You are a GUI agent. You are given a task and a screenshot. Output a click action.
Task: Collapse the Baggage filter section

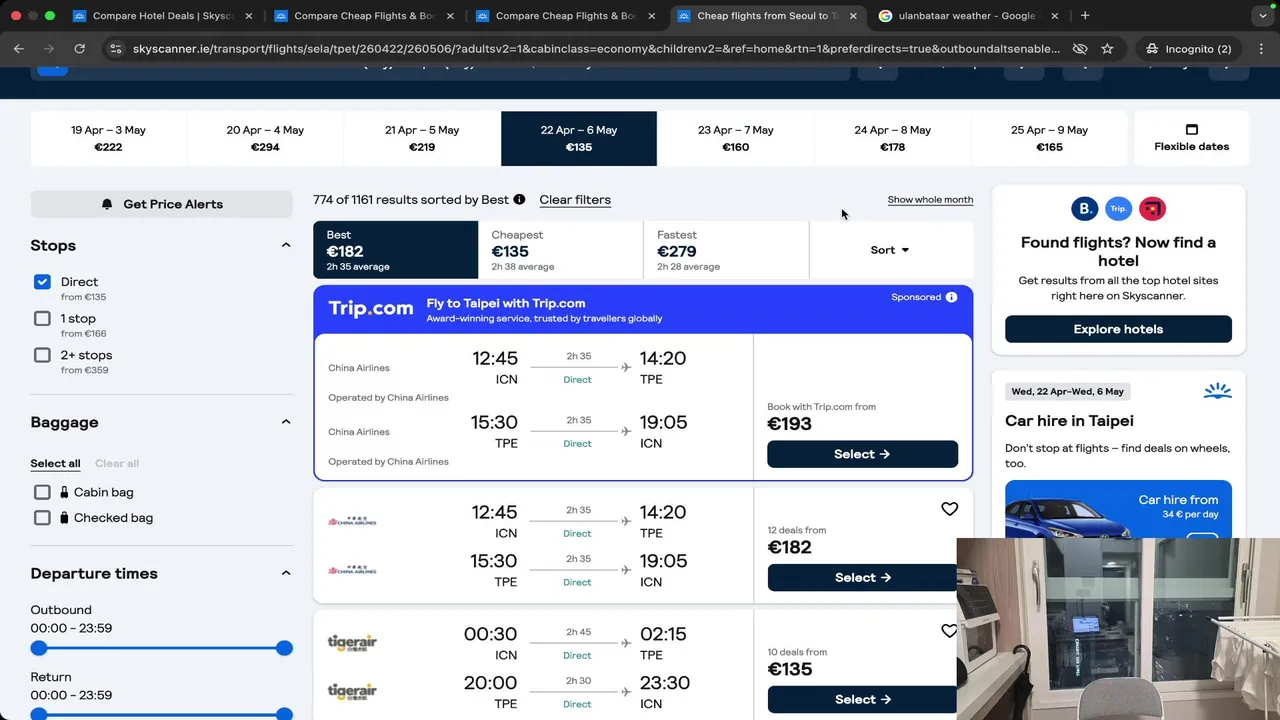pyautogui.click(x=285, y=422)
